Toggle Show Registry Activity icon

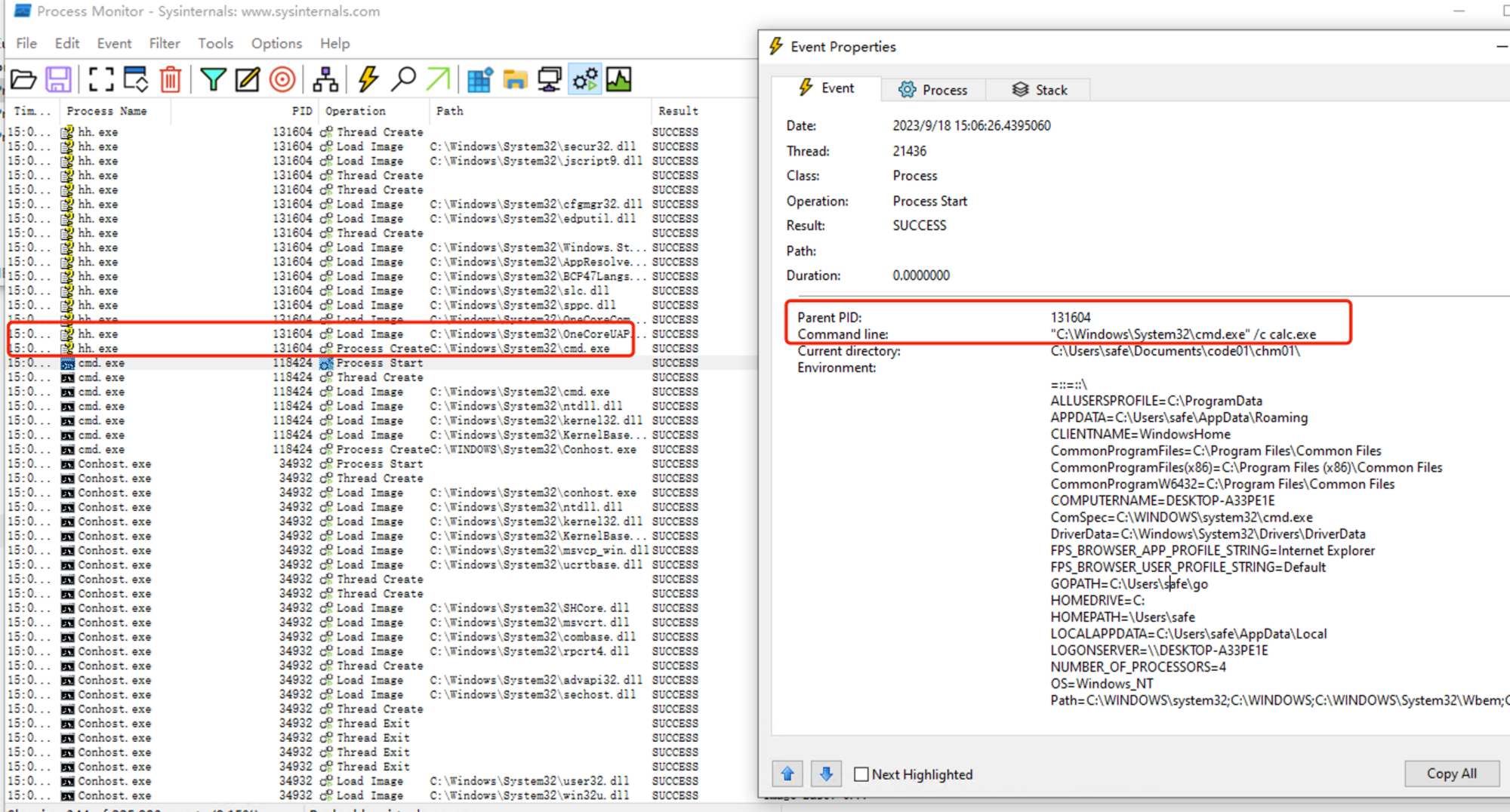pyautogui.click(x=479, y=79)
